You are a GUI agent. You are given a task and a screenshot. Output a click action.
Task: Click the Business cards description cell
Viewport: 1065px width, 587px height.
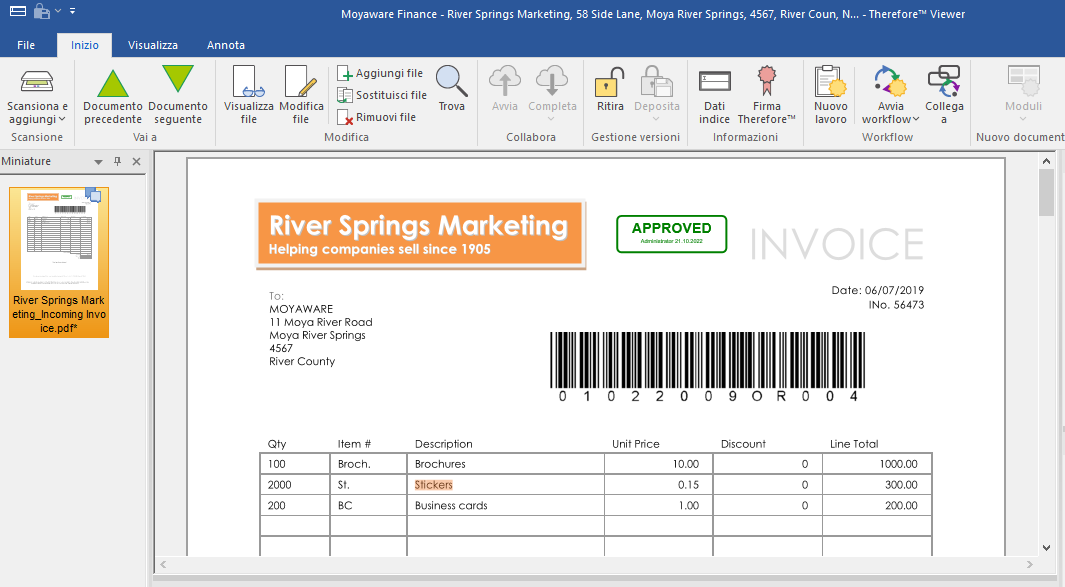(x=505, y=505)
